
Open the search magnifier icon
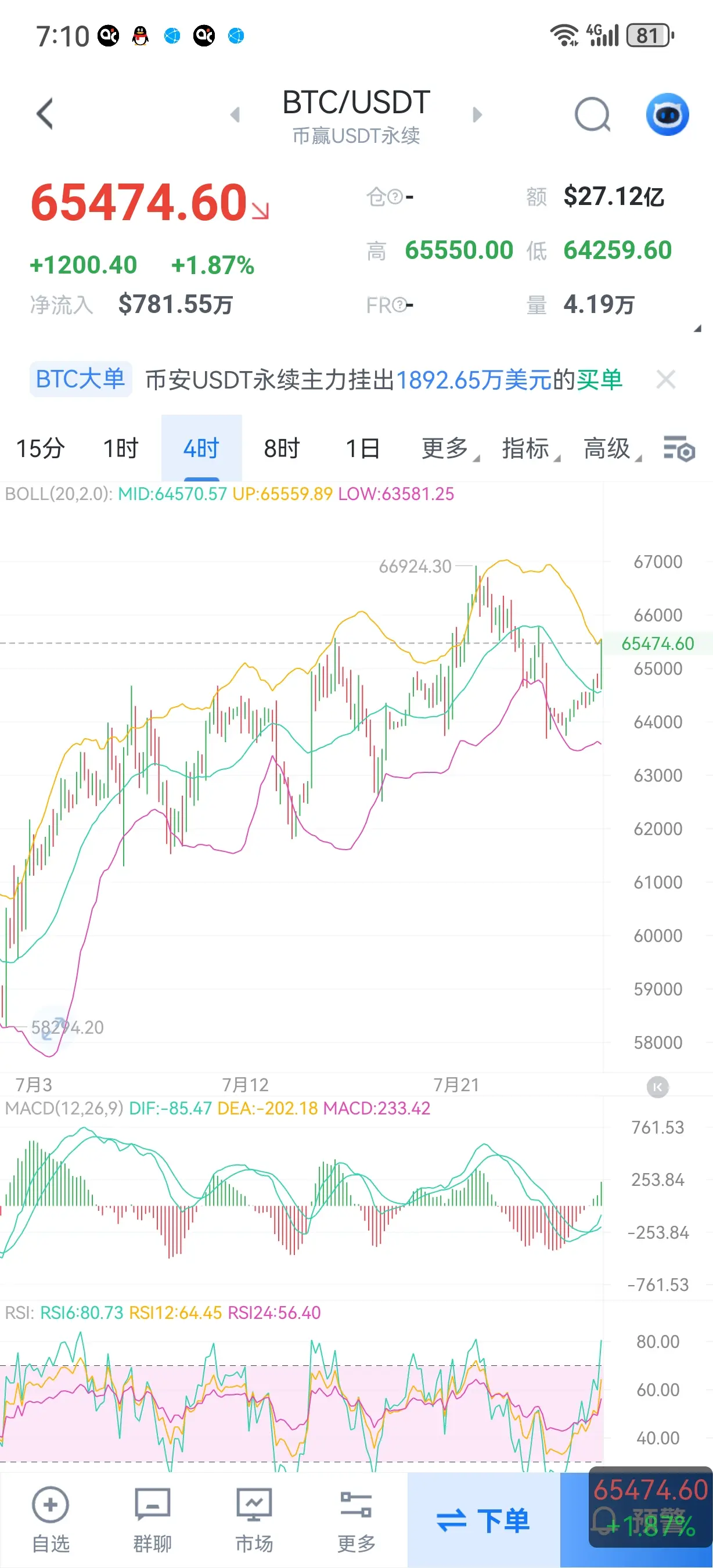click(593, 114)
